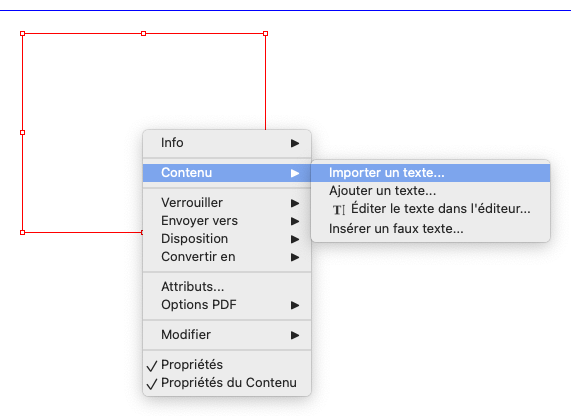Click the left-middle red frame handle

click(23, 133)
